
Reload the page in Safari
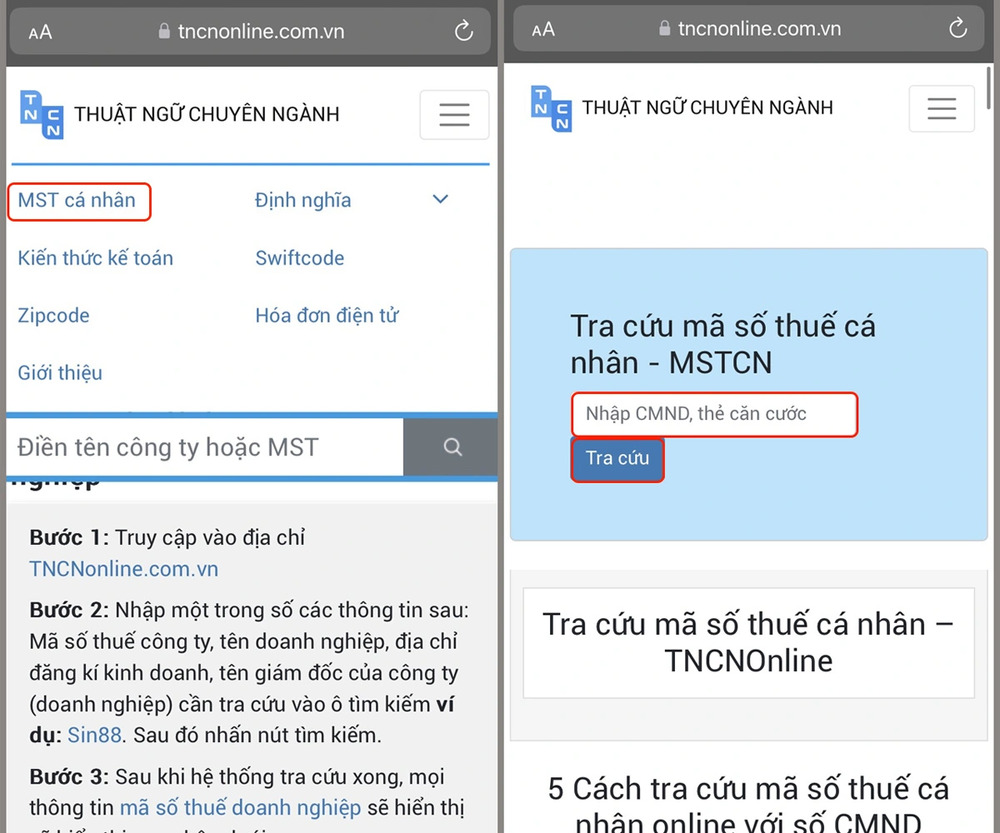tap(463, 31)
